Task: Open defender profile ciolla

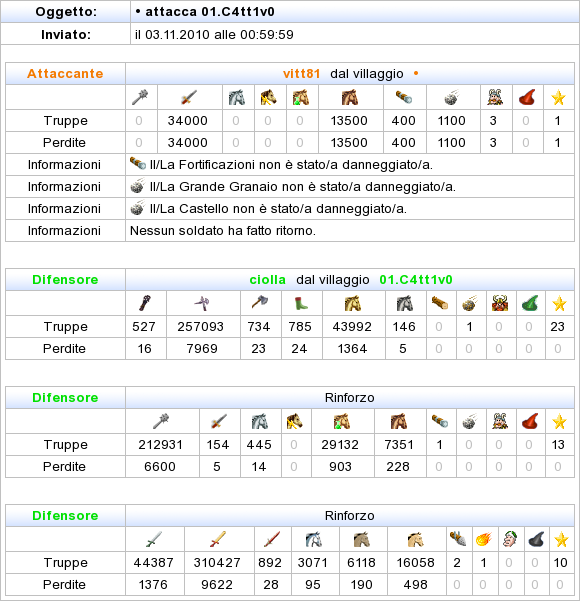Action: coord(268,280)
